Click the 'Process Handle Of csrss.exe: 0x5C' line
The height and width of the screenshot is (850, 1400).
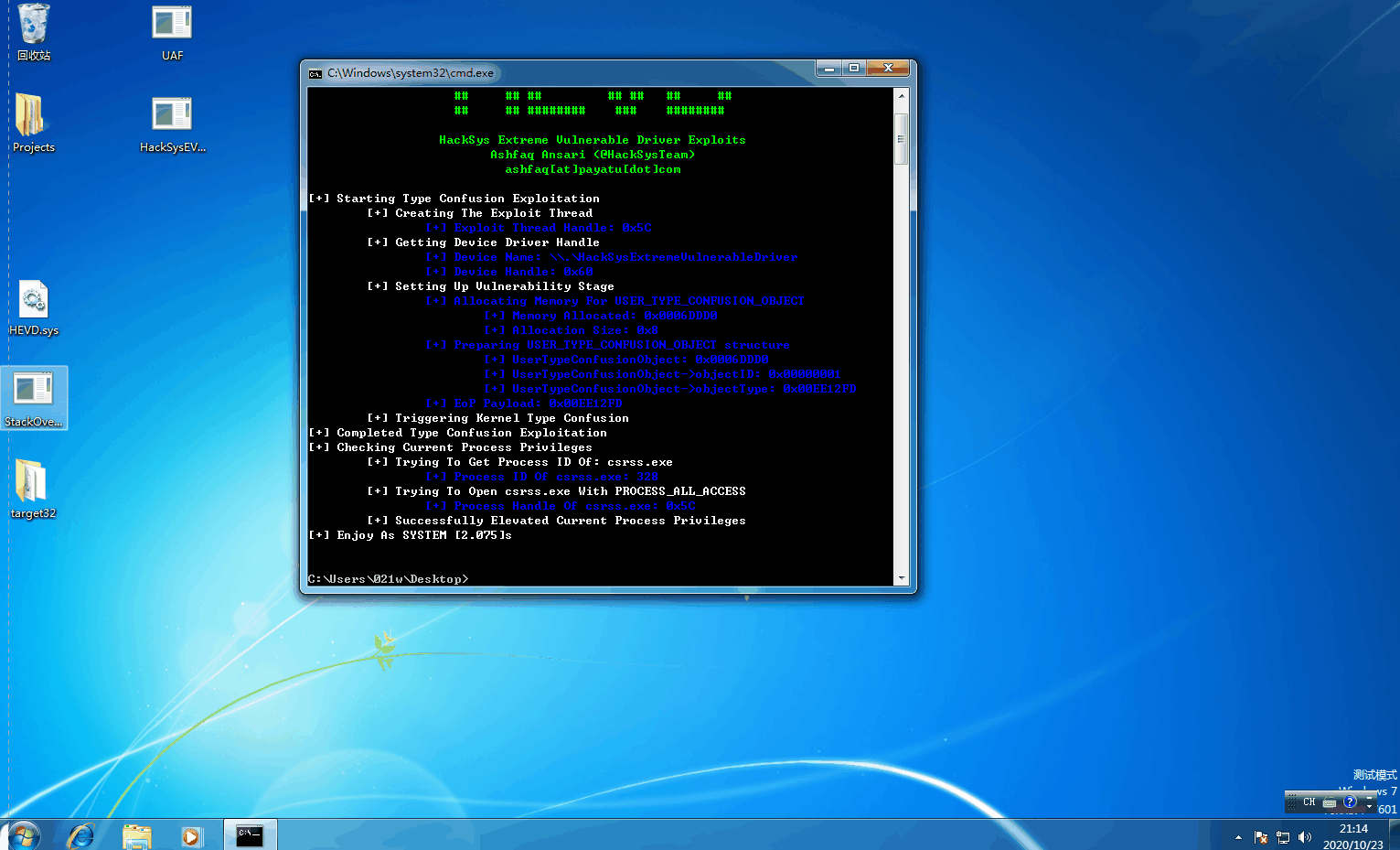pyautogui.click(x=561, y=506)
